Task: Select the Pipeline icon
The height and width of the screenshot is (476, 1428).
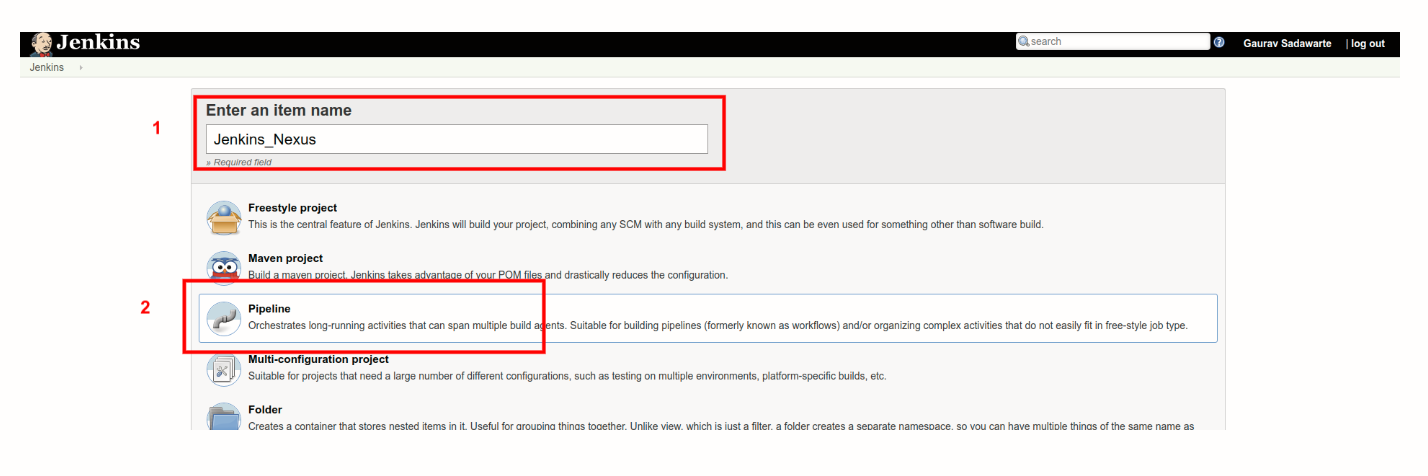Action: (x=223, y=318)
